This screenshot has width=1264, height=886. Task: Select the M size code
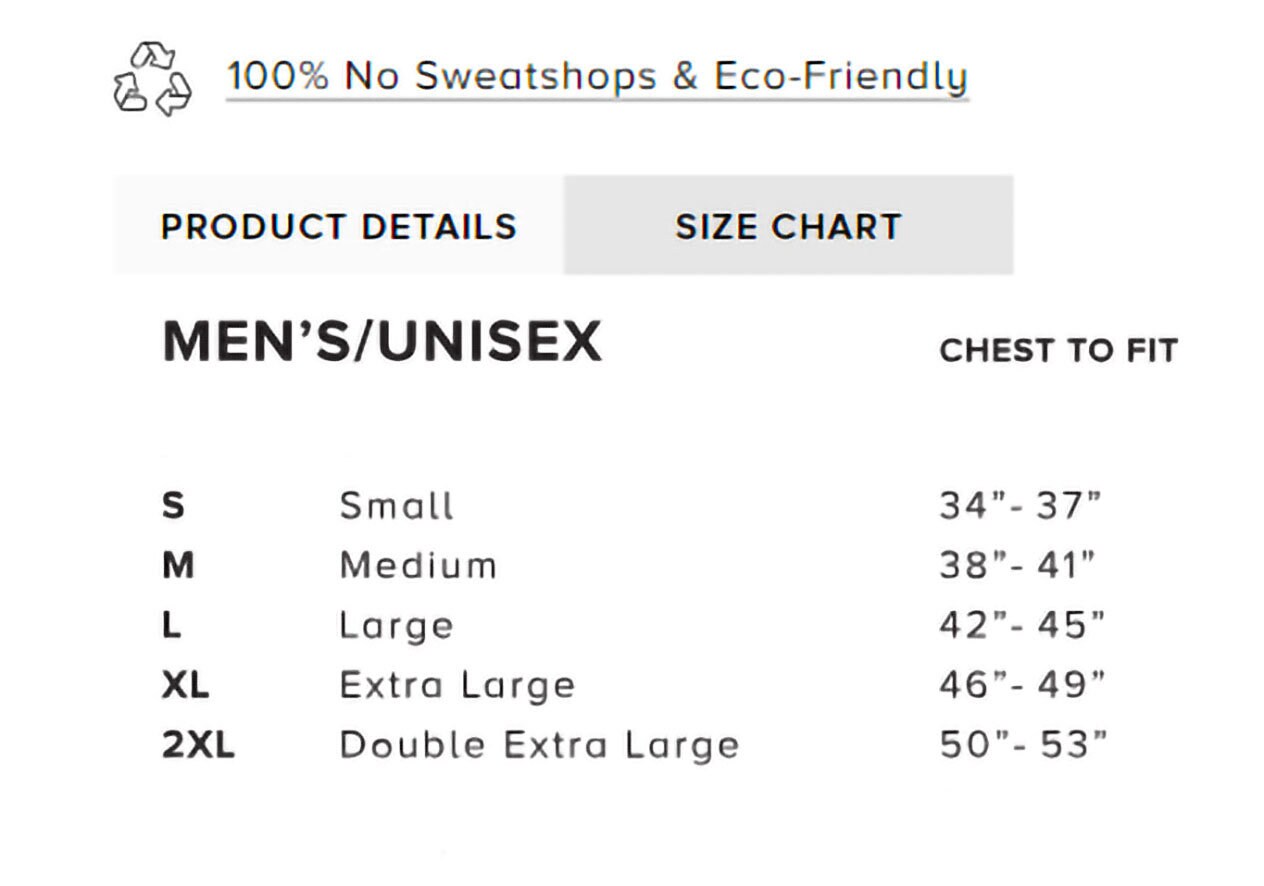click(x=178, y=566)
